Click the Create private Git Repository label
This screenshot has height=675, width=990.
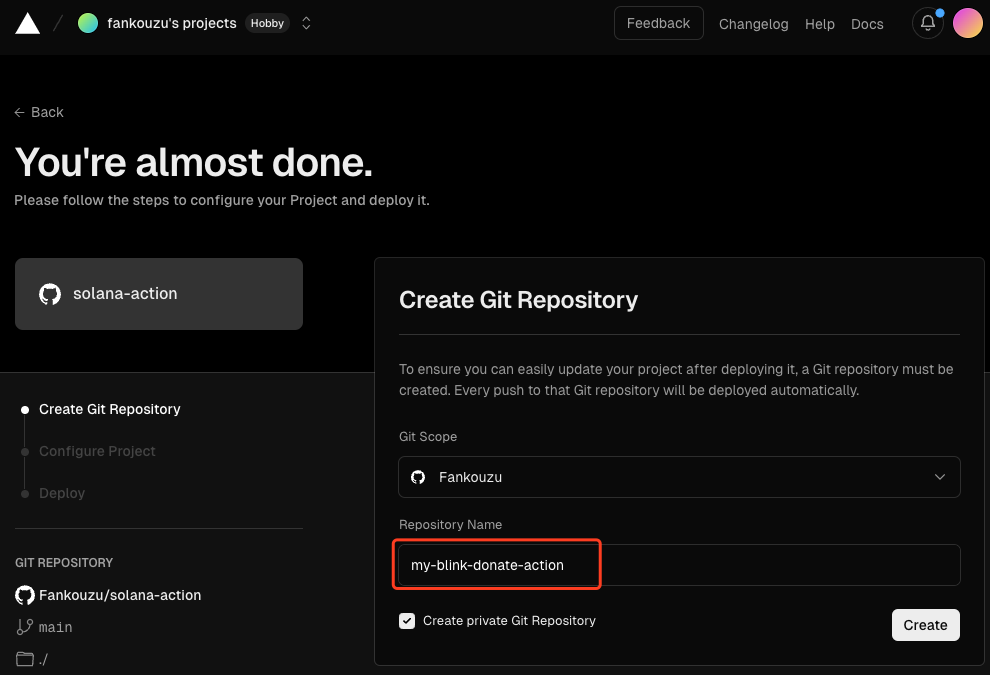tap(510, 621)
